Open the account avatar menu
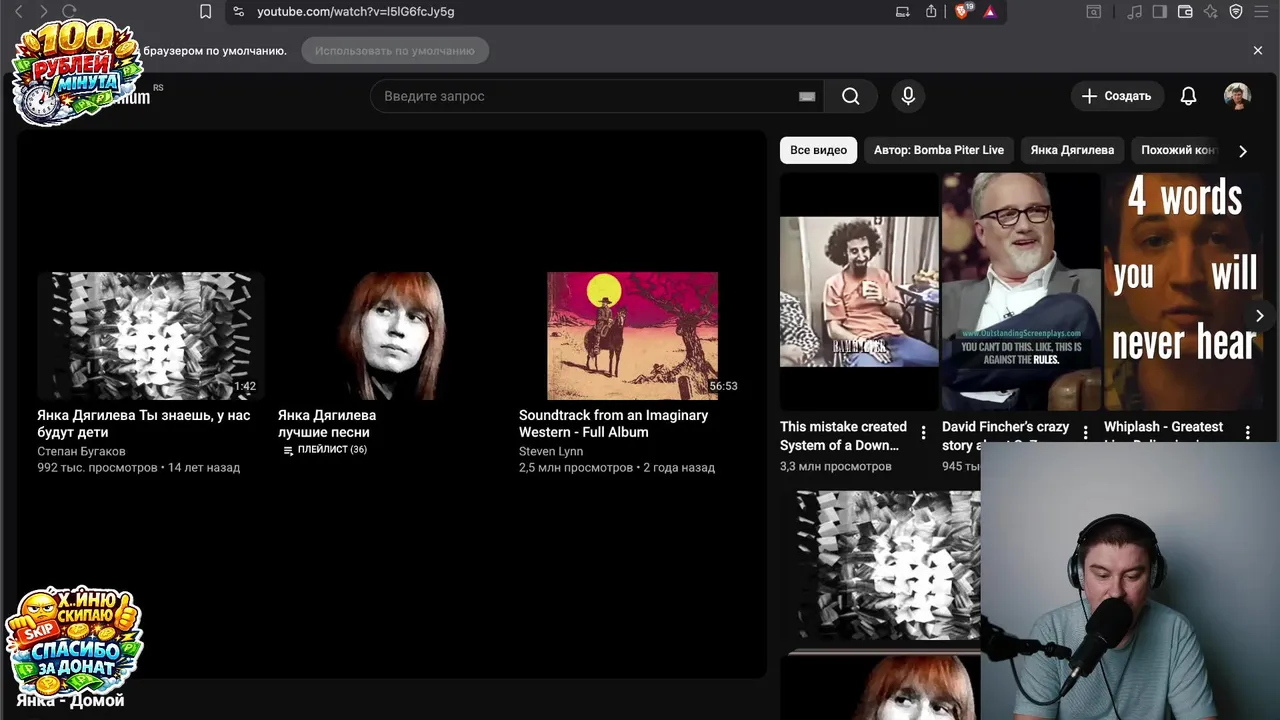Screen dimensions: 1280x720 [1237, 96]
